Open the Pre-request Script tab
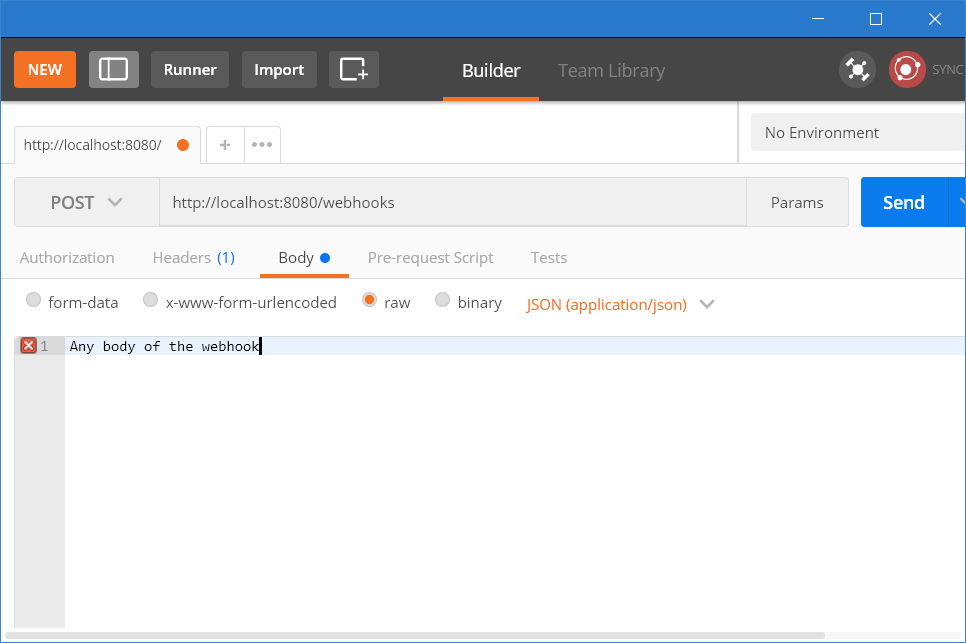Image resolution: width=966 pixels, height=643 pixels. 430,257
